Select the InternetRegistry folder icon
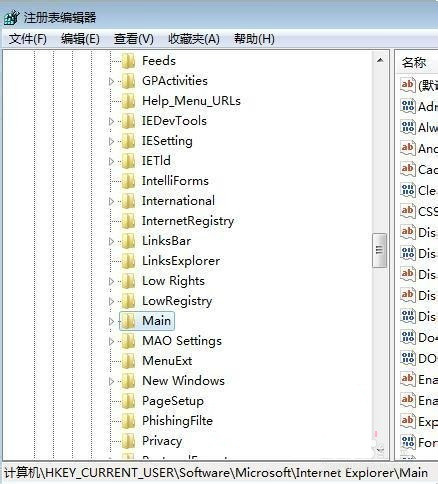438x484 pixels. [x=128, y=221]
